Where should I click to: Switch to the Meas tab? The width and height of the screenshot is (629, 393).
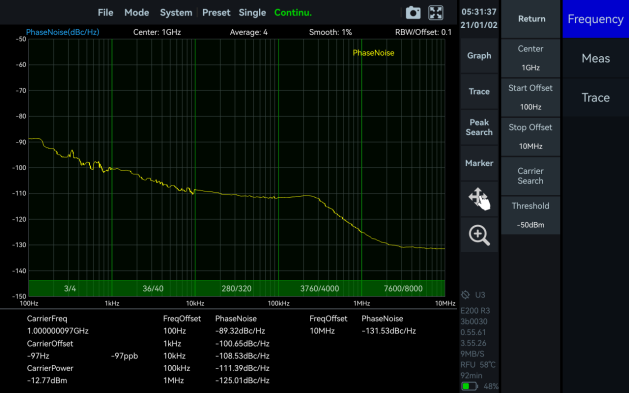[x=595, y=59]
